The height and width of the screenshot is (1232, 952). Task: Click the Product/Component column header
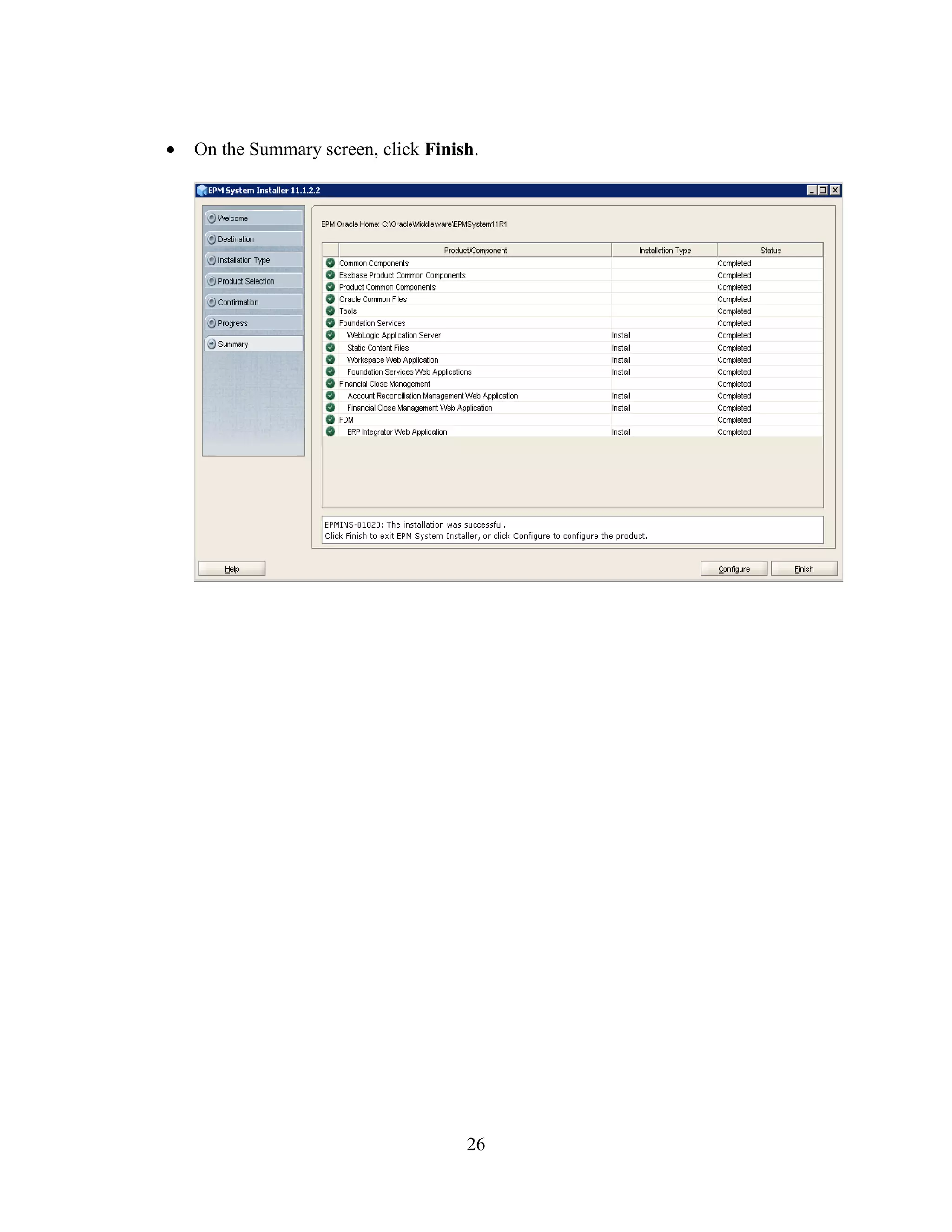tap(475, 251)
